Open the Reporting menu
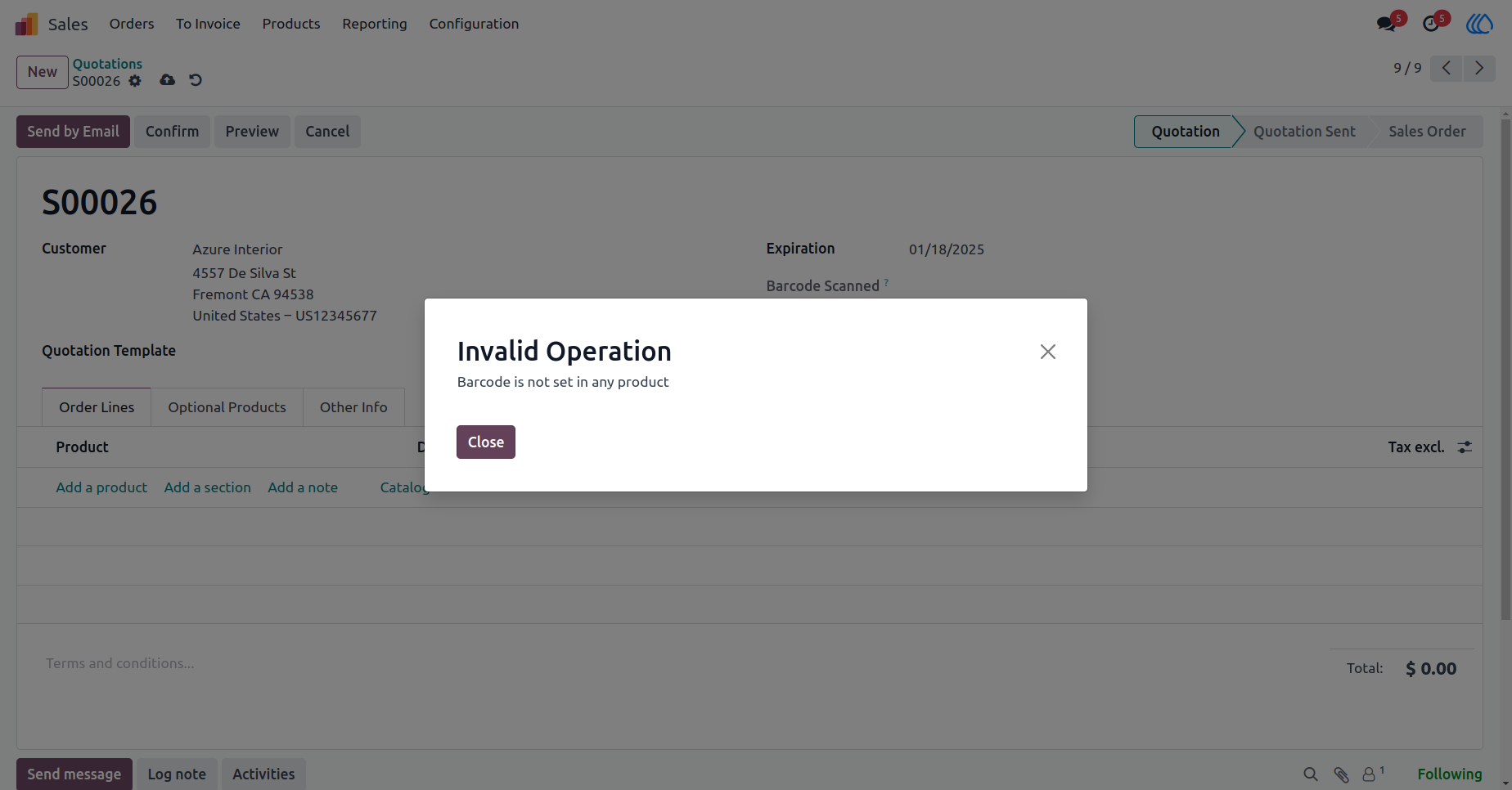The image size is (1512, 790). pos(375,24)
